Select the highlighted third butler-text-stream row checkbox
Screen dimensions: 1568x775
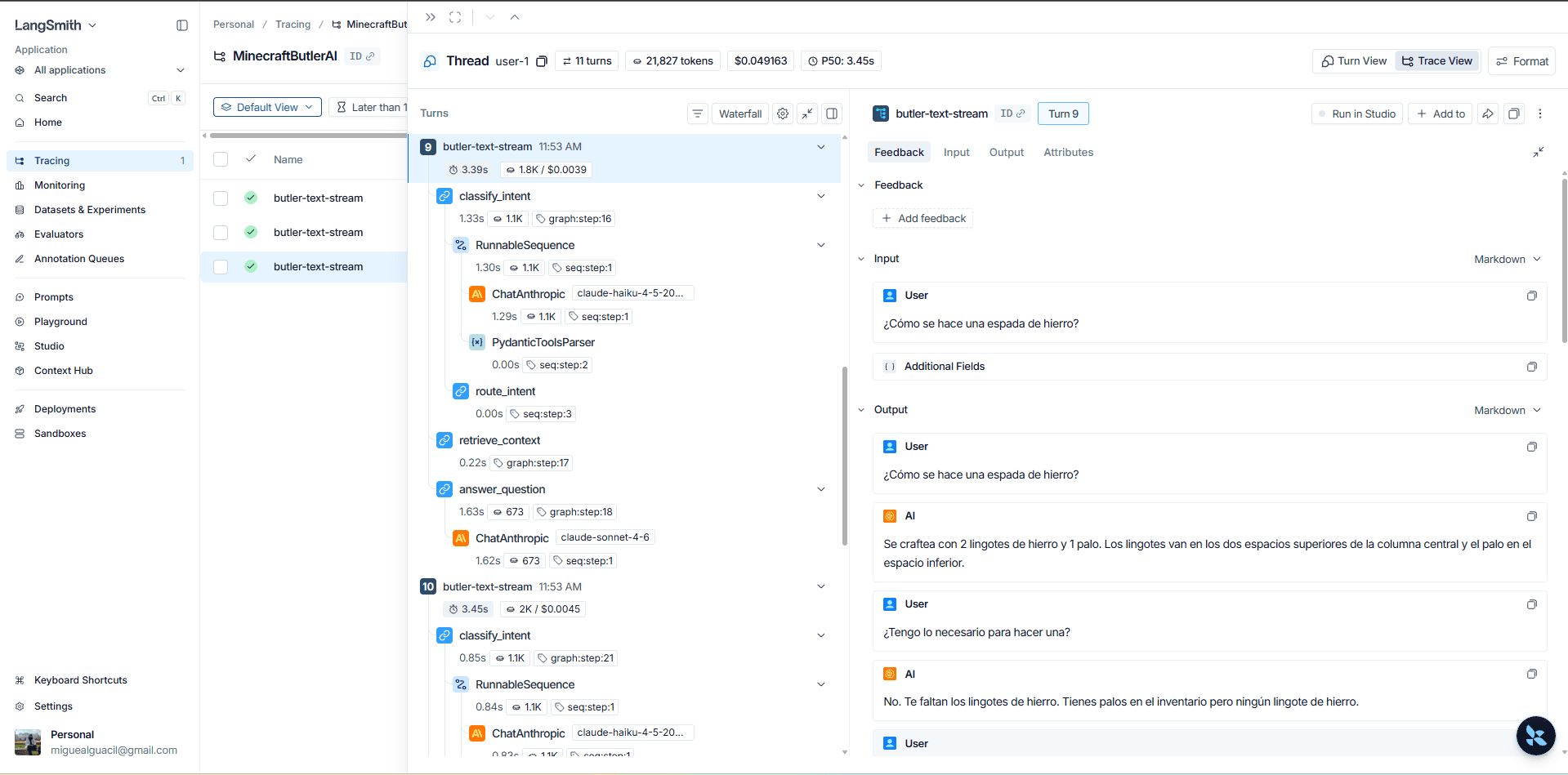coord(221,266)
